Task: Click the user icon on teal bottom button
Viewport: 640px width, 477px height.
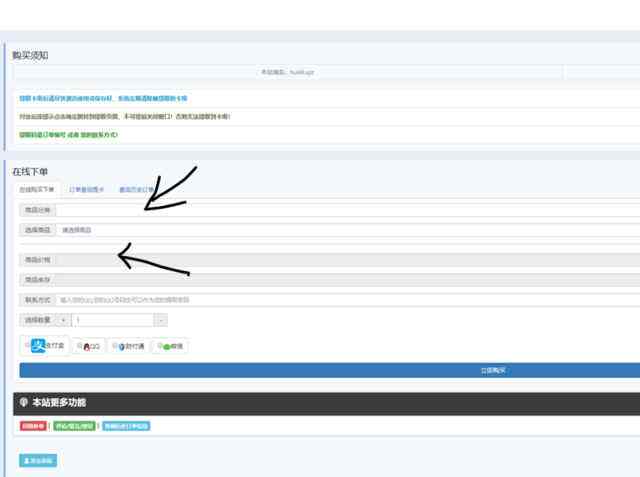Action: click(27, 461)
